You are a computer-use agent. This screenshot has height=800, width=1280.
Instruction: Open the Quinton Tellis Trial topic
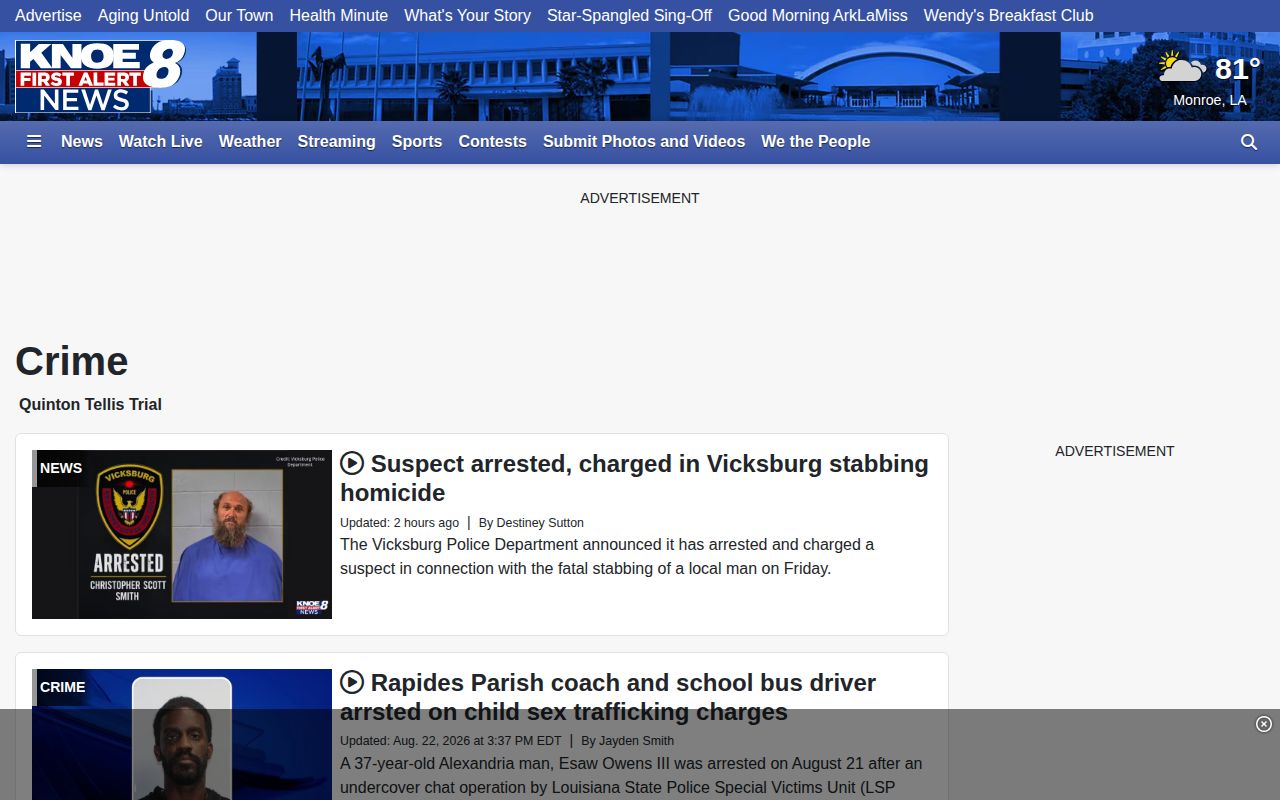(90, 404)
